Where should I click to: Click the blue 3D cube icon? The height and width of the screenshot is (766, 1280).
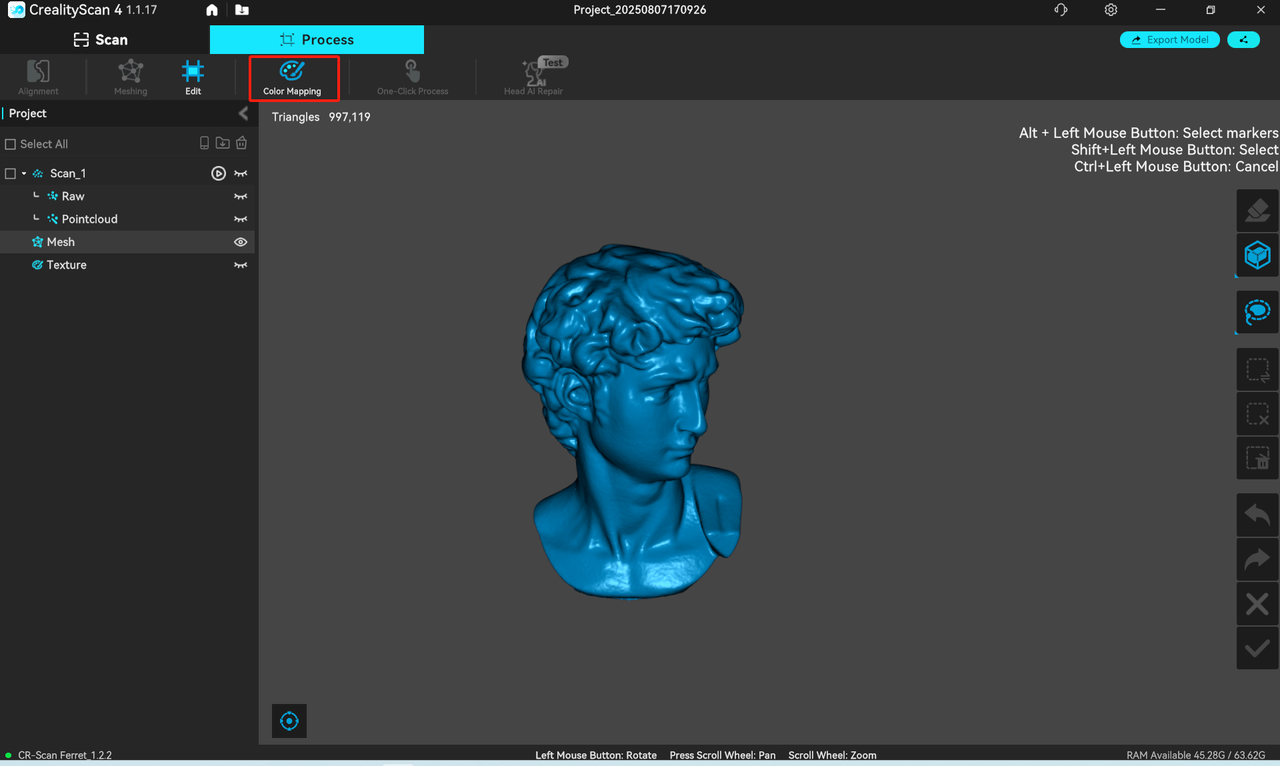coord(1257,255)
